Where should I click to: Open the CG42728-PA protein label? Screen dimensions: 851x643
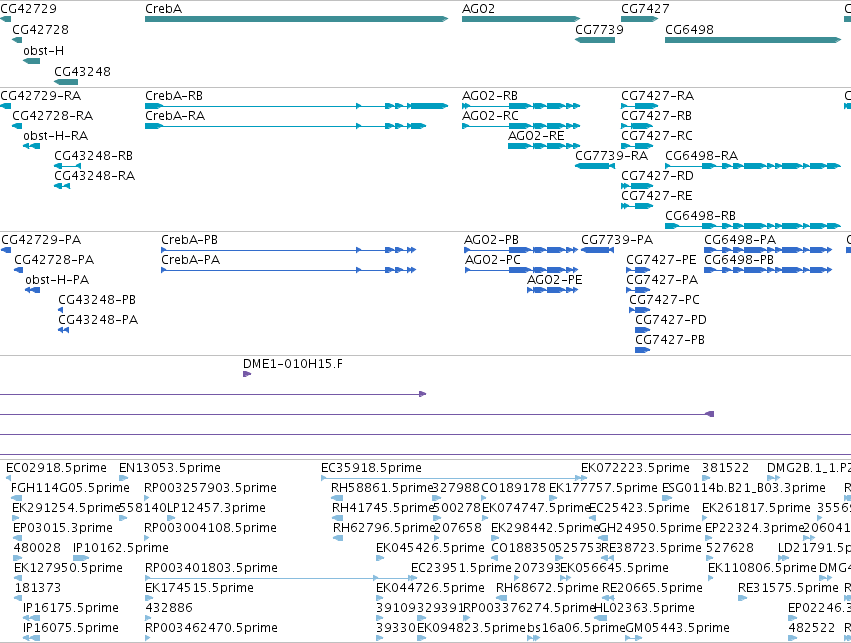coord(54,260)
